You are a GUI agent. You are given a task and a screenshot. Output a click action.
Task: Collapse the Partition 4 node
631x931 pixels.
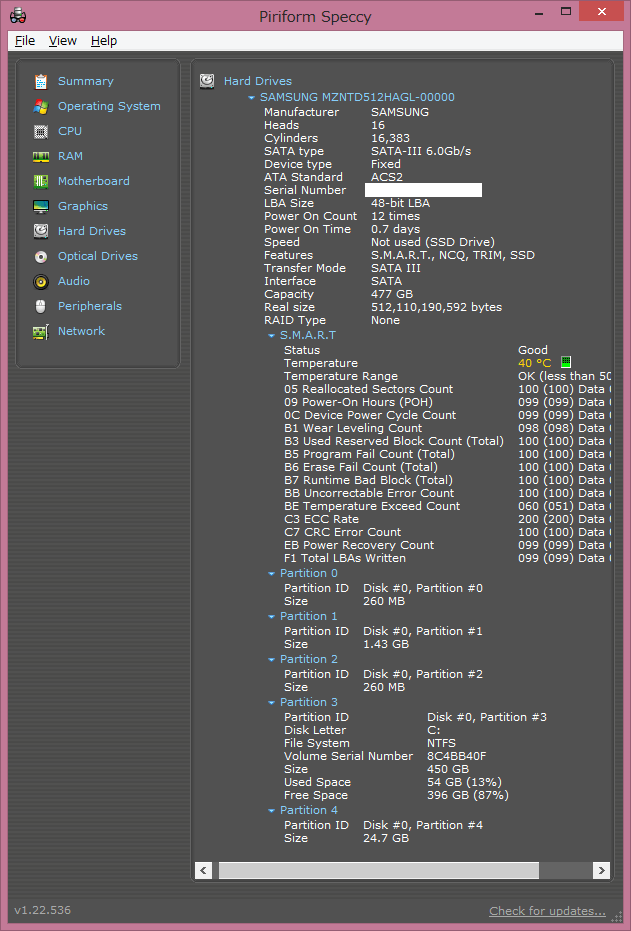(x=271, y=810)
